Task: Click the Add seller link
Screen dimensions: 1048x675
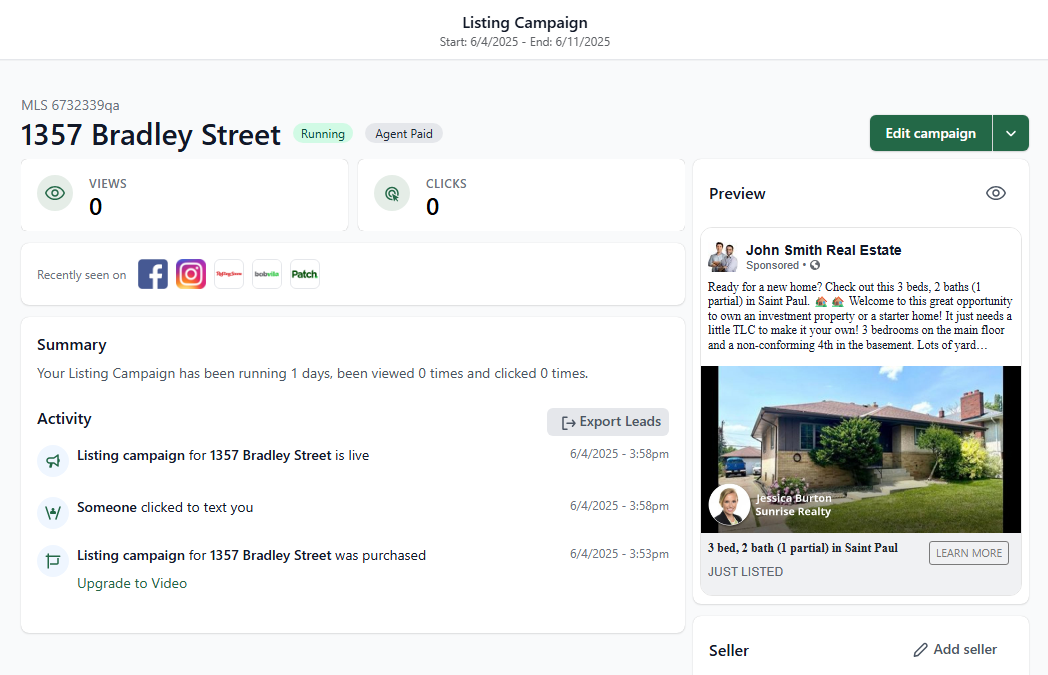Action: [x=963, y=649]
